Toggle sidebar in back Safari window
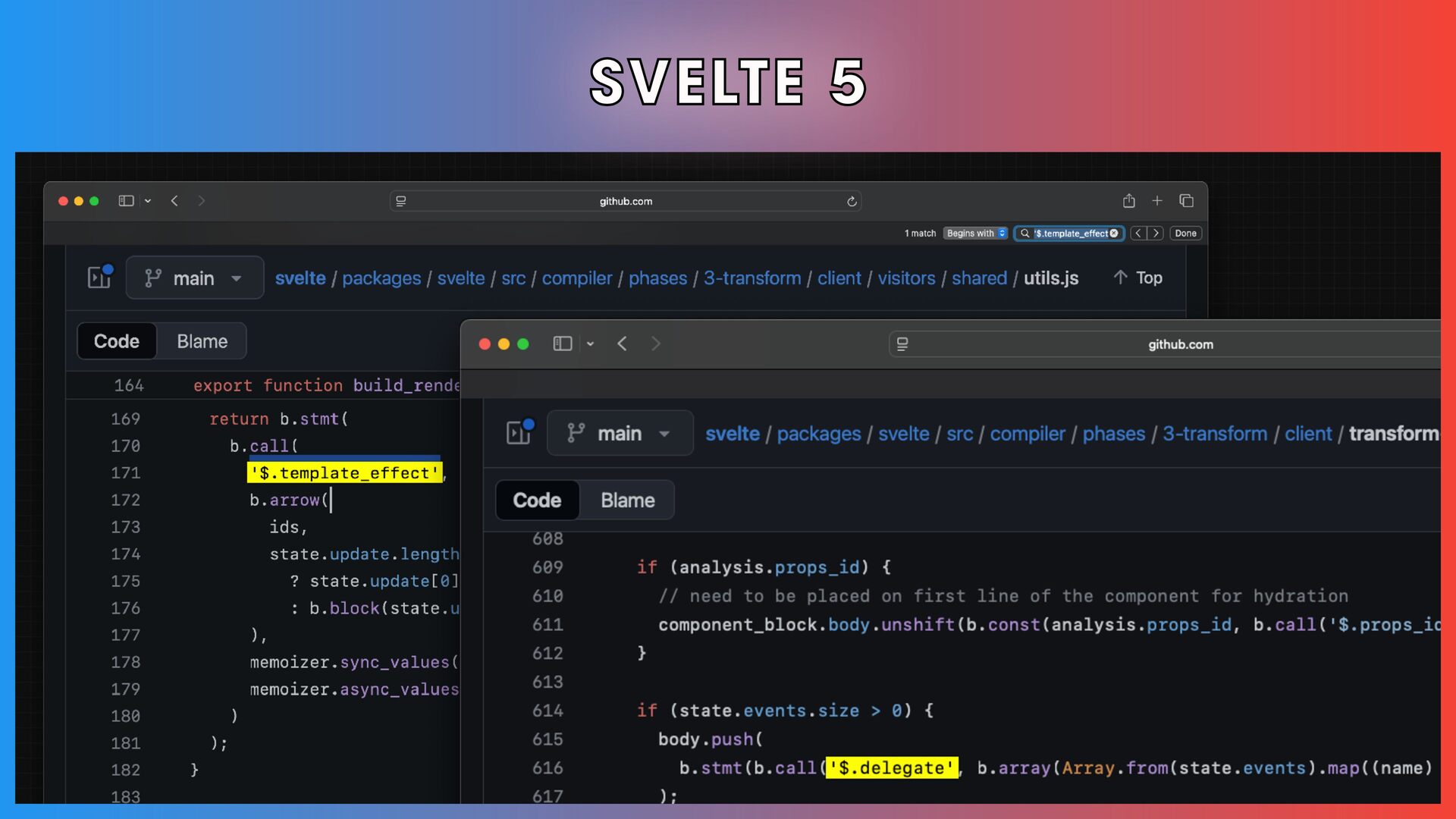 pos(126,201)
